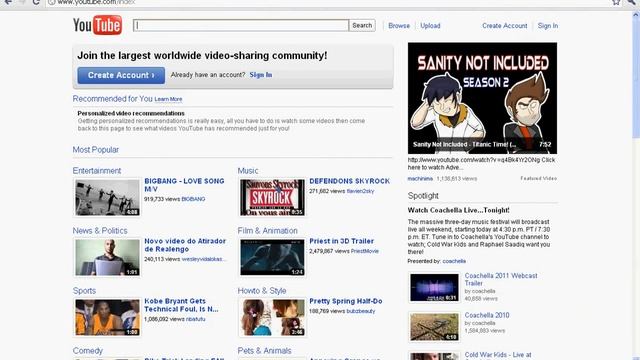Play Coachella 2010 thumbnail
Screen dimensions: 640x360
(x=434, y=327)
